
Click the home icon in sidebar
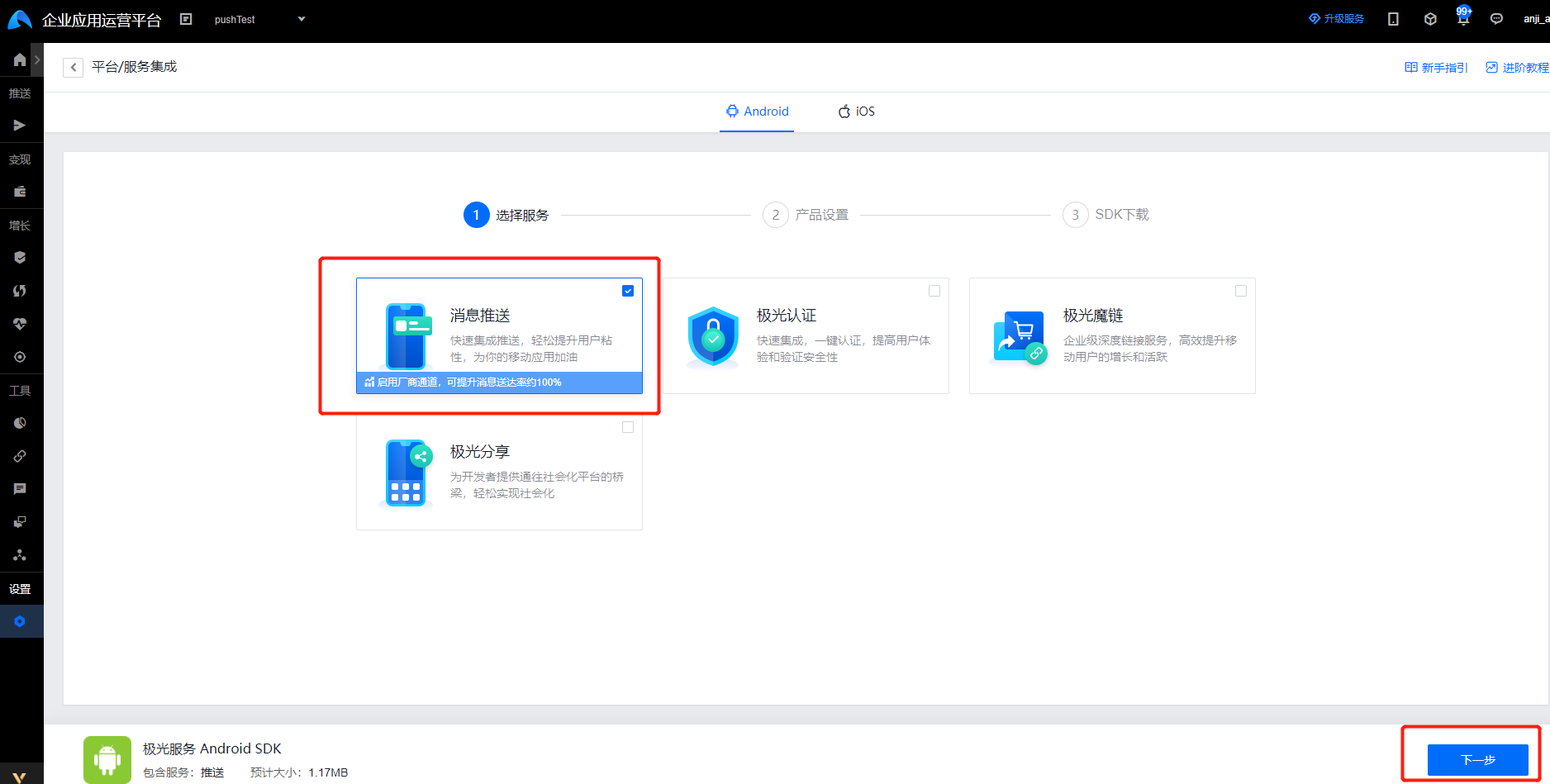(19, 59)
